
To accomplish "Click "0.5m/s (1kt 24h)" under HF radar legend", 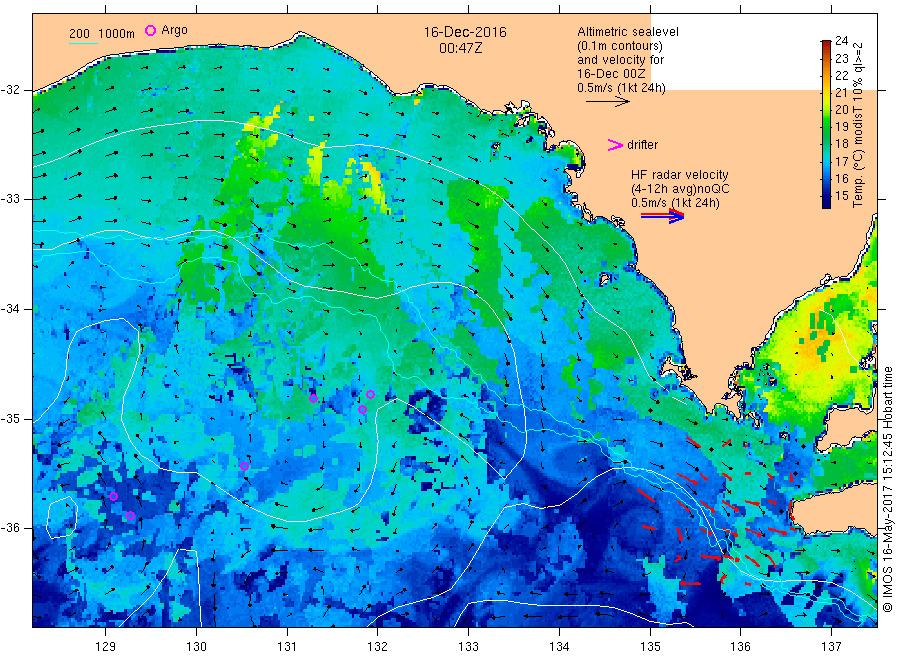I will pos(675,203).
